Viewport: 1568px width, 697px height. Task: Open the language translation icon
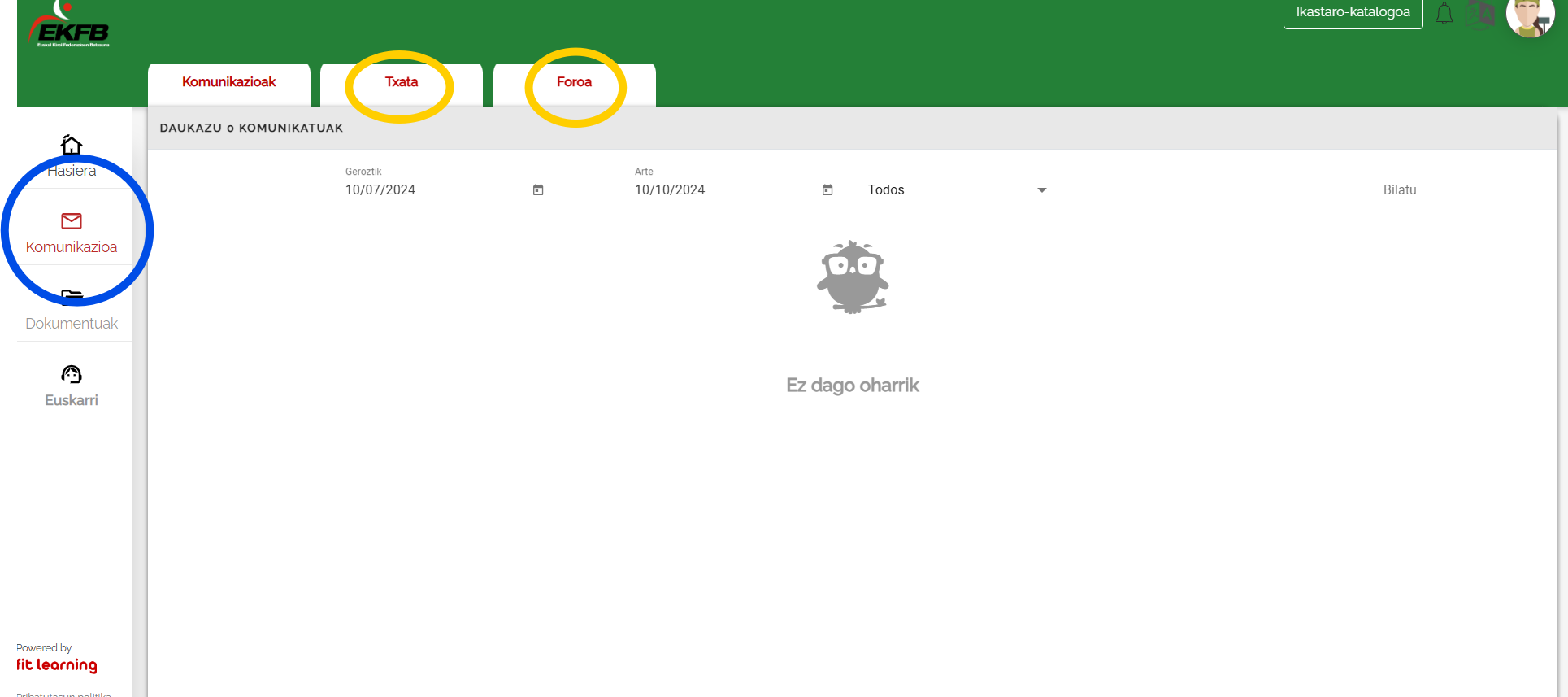click(x=1480, y=14)
